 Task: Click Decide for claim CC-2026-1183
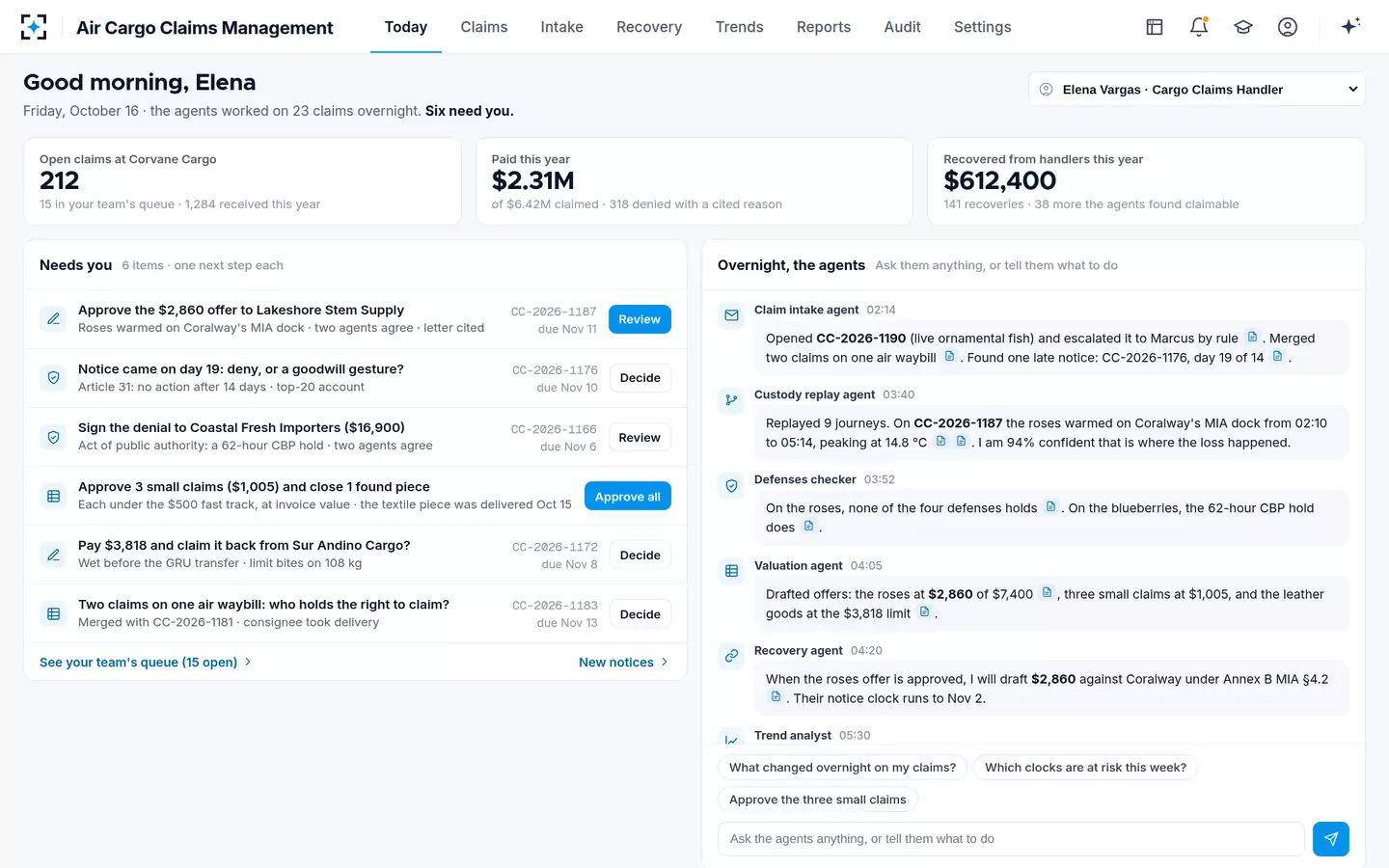[640, 614]
